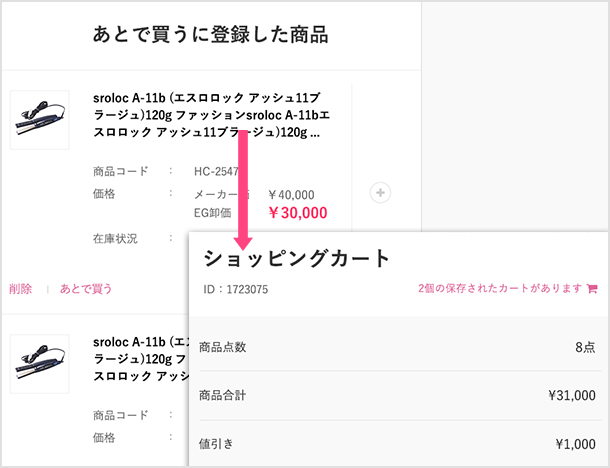Screen dimensions: 610x468
Task: Open the 2個の保存されたカートがあります link
Action: (x=500, y=289)
